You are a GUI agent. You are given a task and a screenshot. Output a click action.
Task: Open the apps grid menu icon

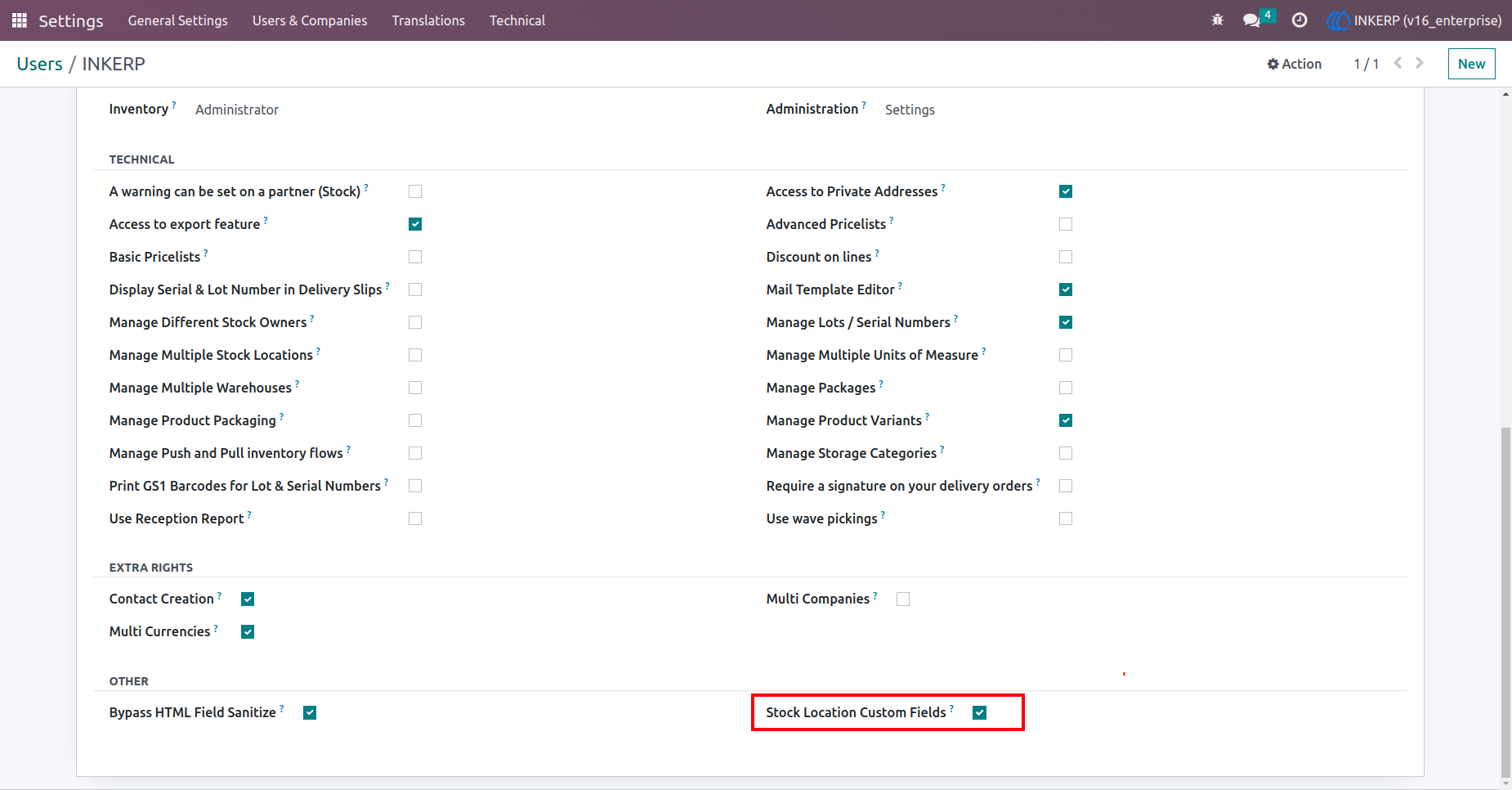pos(20,20)
